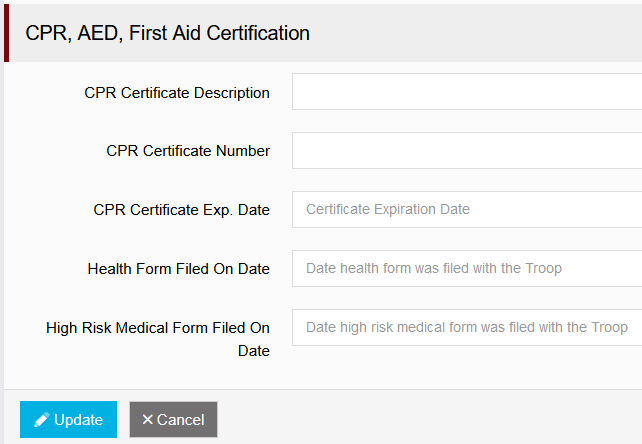Image resolution: width=642 pixels, height=444 pixels.
Task: Click into the CPR Certificate Number field
Action: 466,151
